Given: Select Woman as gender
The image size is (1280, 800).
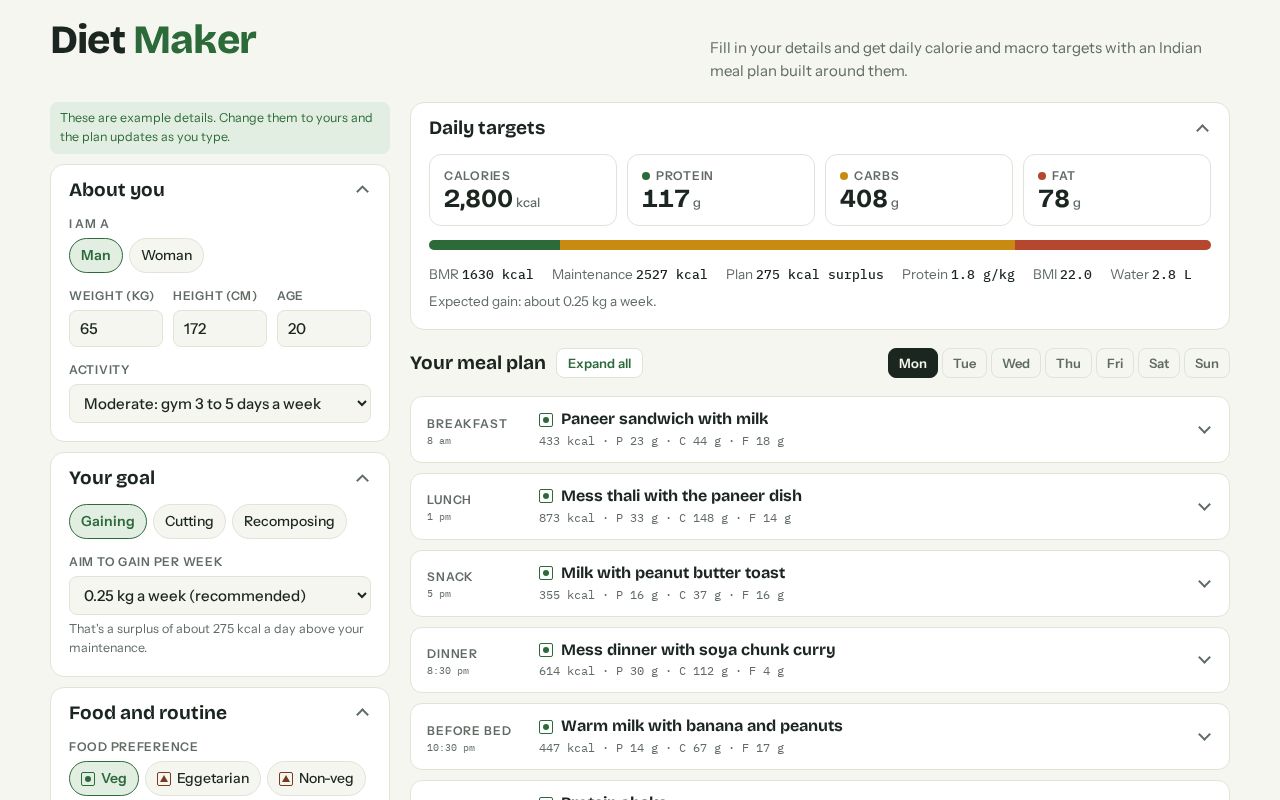Looking at the screenshot, I should [166, 255].
